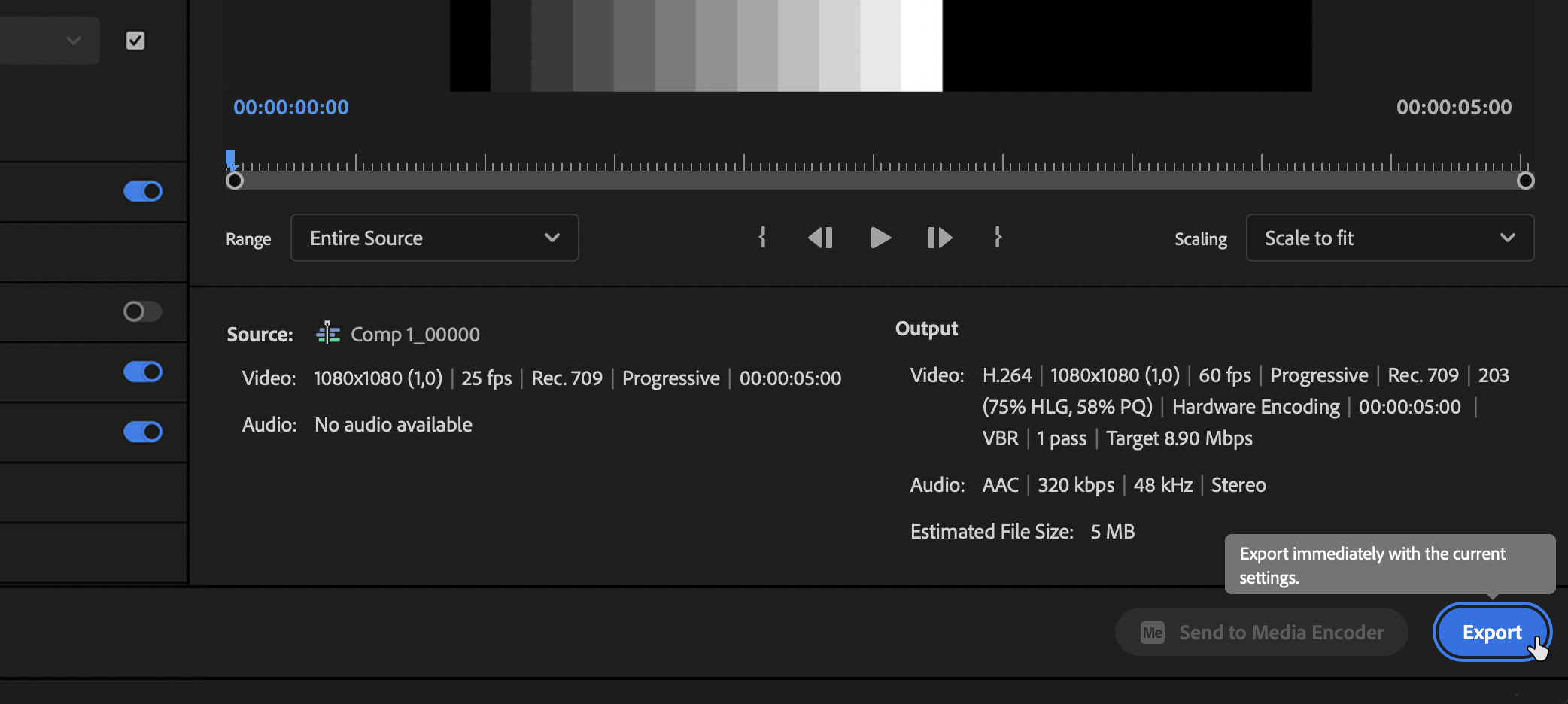The width and height of the screenshot is (1568, 704).
Task: Enable the gray disabled toggle switch
Action: [x=143, y=311]
